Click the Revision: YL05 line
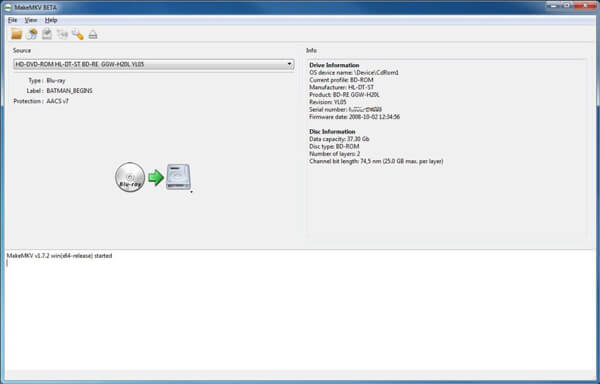The image size is (600, 384). point(328,102)
